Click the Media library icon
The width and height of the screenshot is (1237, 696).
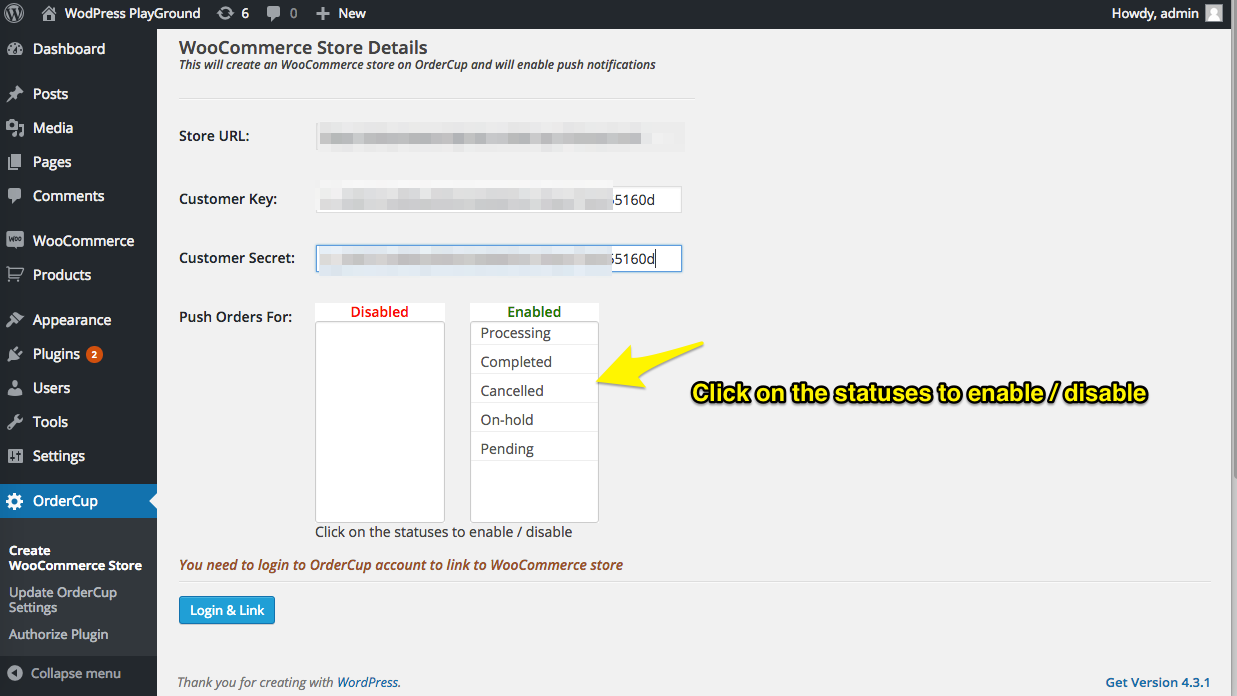click(15, 128)
